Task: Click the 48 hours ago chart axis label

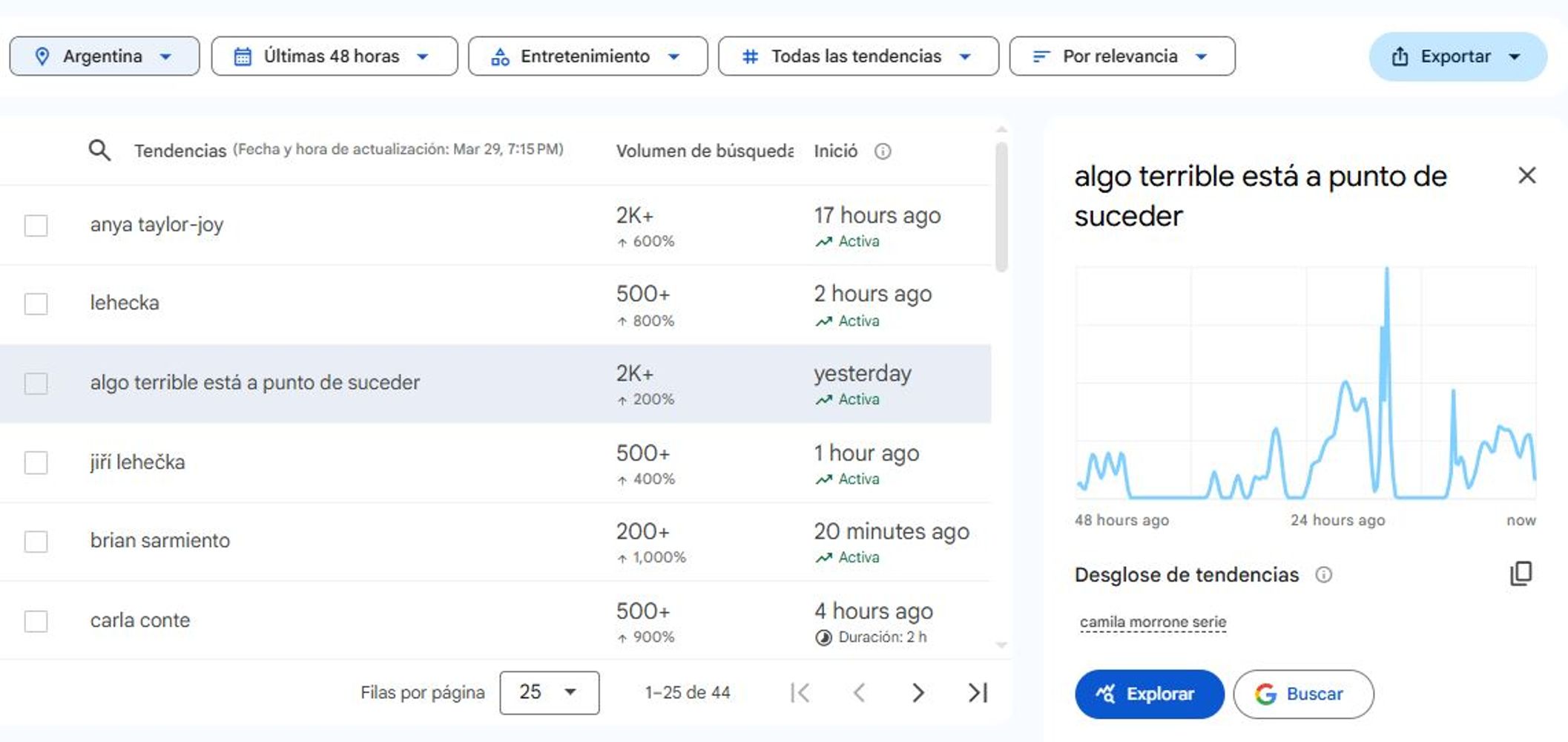Action: pos(1121,520)
